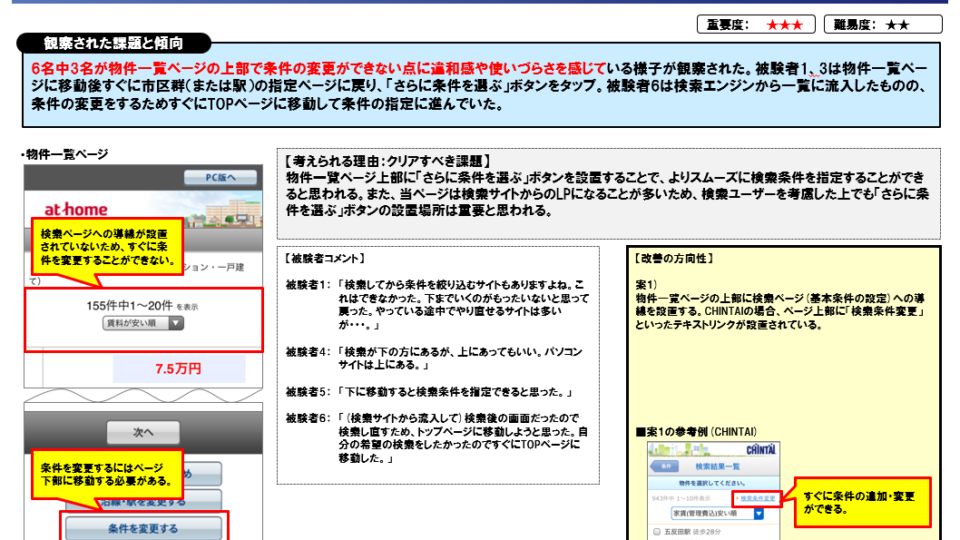960x540 pixels.
Task: Click the CHINTAI logo in reference example
Action: pyautogui.click(x=760, y=450)
